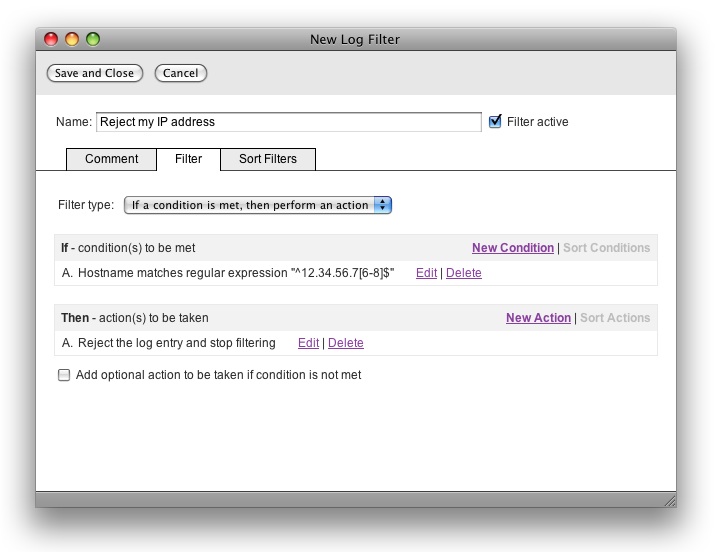Open the Sort Filters tab
718x552 pixels.
(x=267, y=159)
